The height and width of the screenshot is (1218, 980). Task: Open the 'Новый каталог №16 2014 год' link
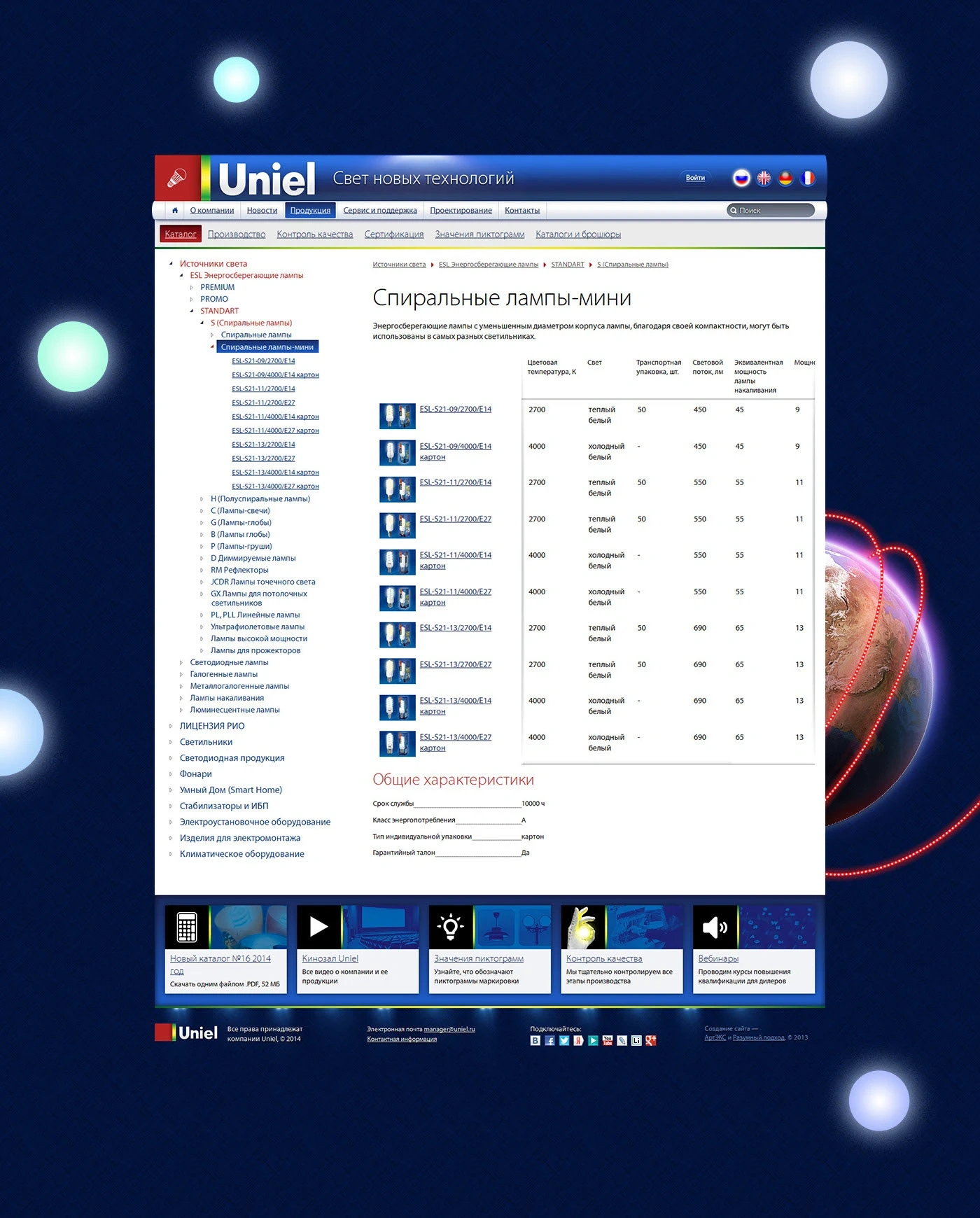click(x=220, y=965)
